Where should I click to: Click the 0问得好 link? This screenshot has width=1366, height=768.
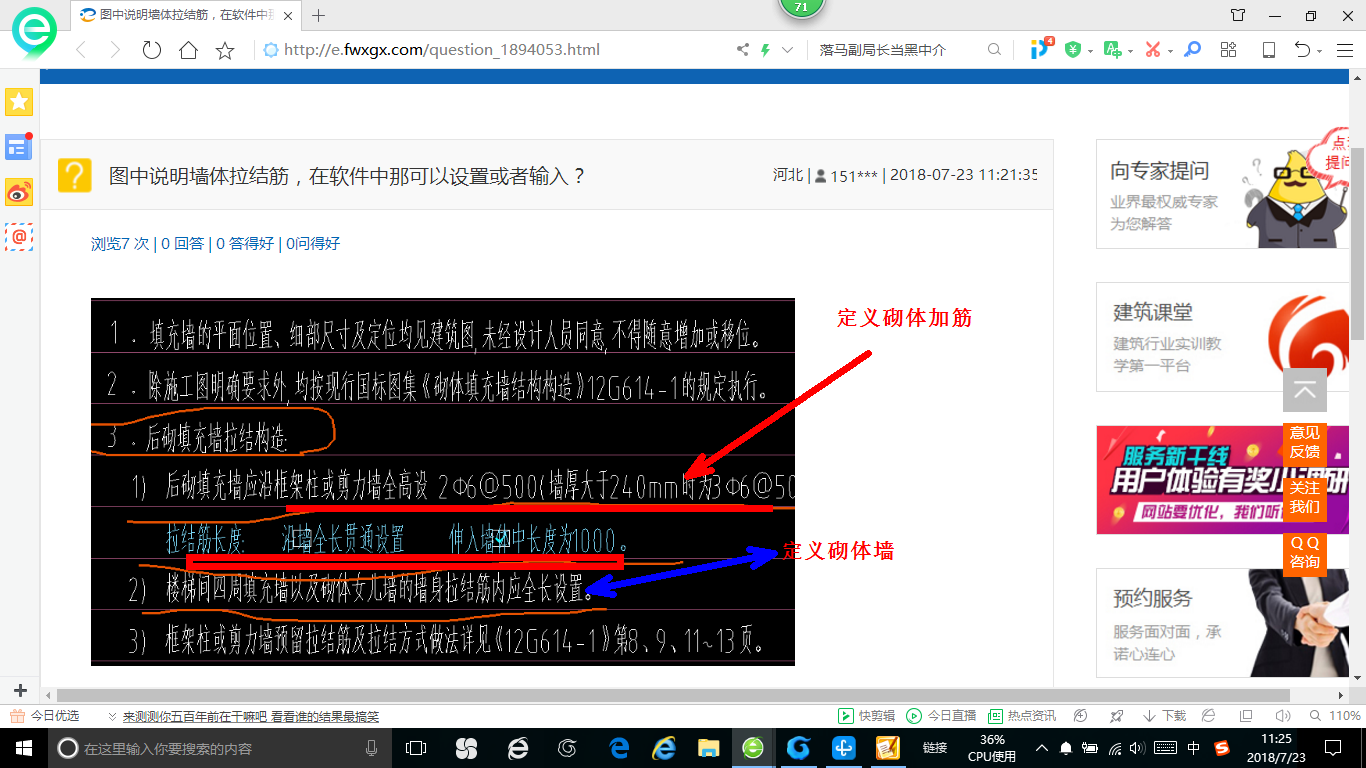(313, 243)
